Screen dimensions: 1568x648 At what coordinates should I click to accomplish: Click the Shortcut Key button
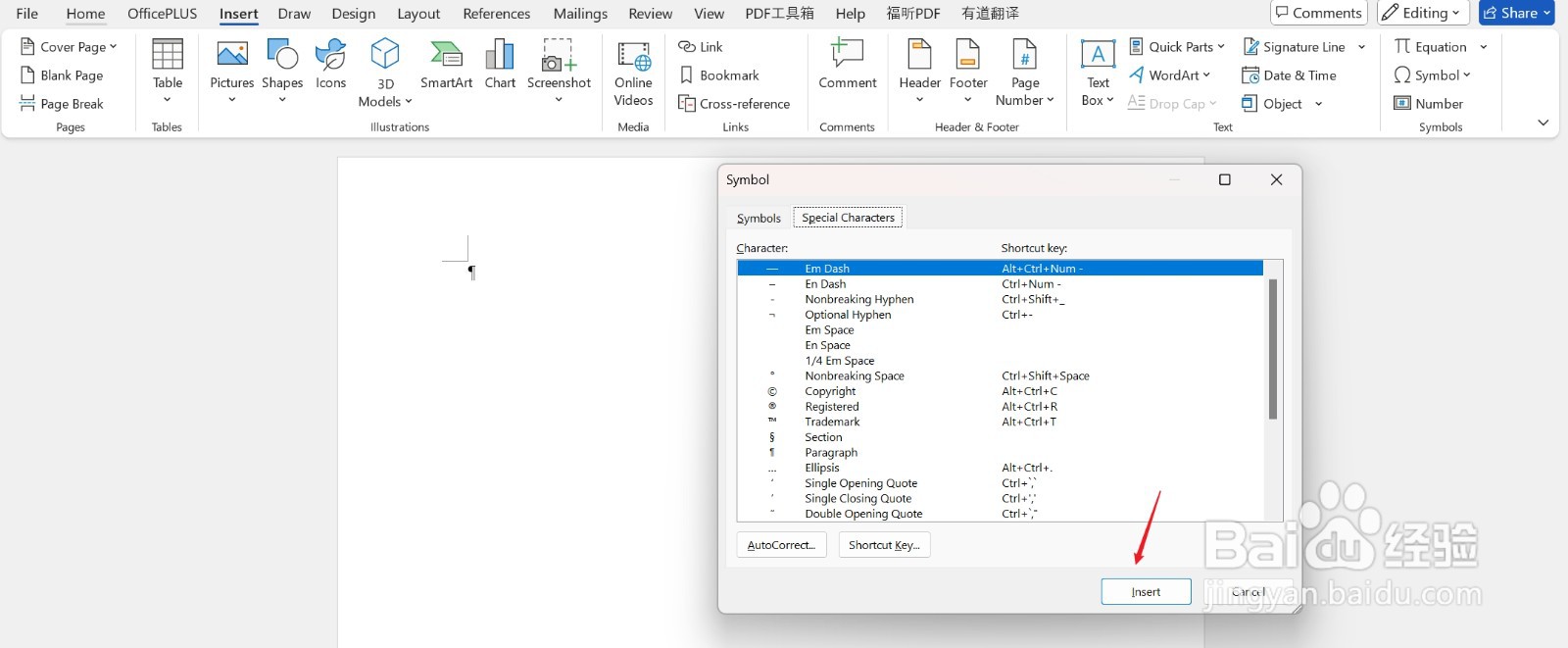tap(884, 545)
